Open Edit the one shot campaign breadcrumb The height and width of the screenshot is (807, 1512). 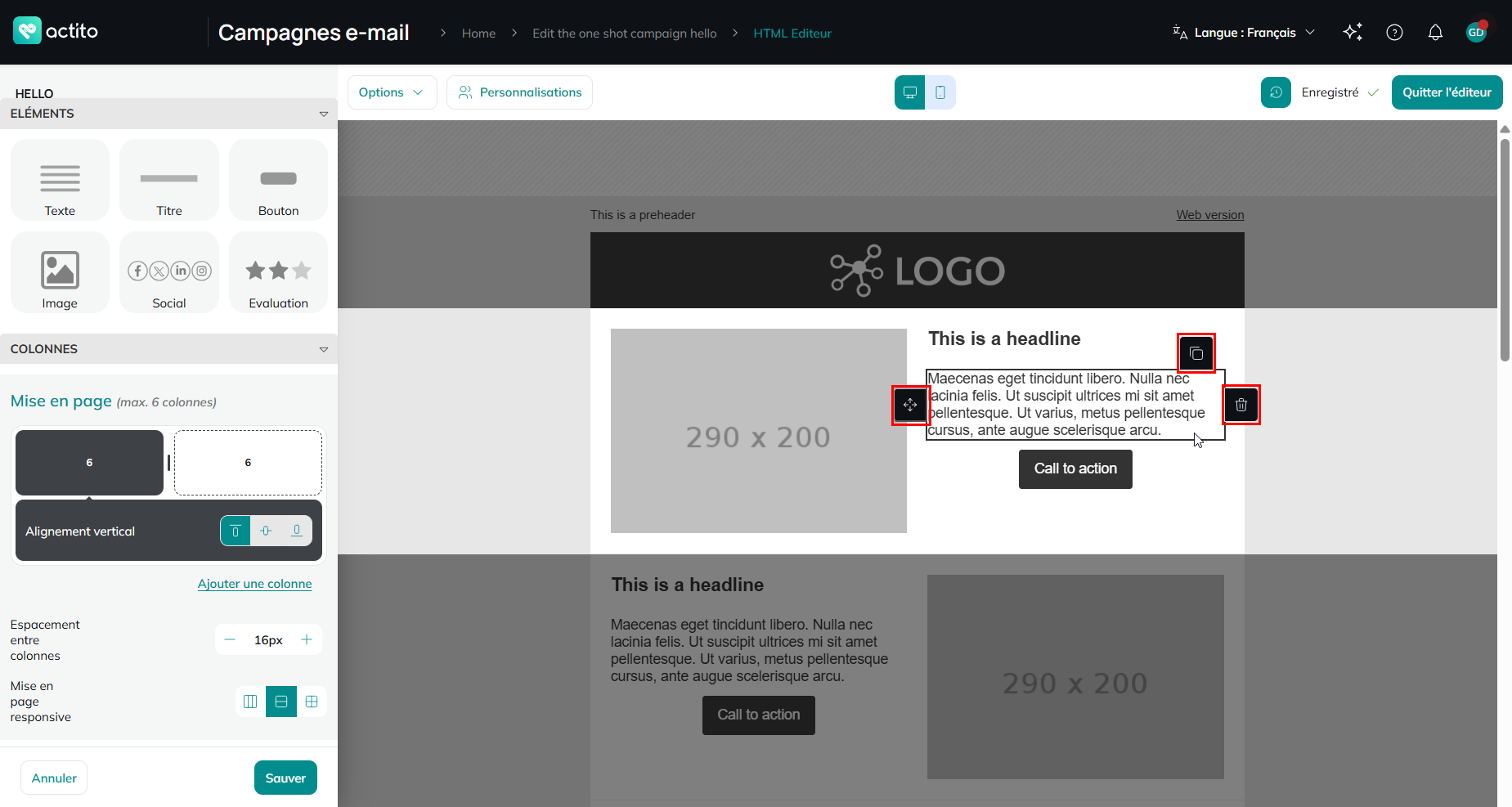(x=624, y=34)
